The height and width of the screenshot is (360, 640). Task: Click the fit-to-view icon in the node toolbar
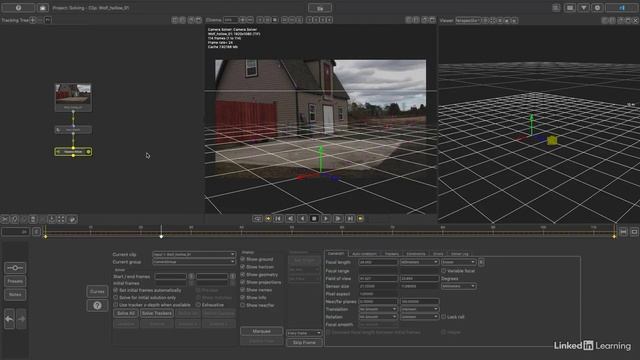coord(61,220)
